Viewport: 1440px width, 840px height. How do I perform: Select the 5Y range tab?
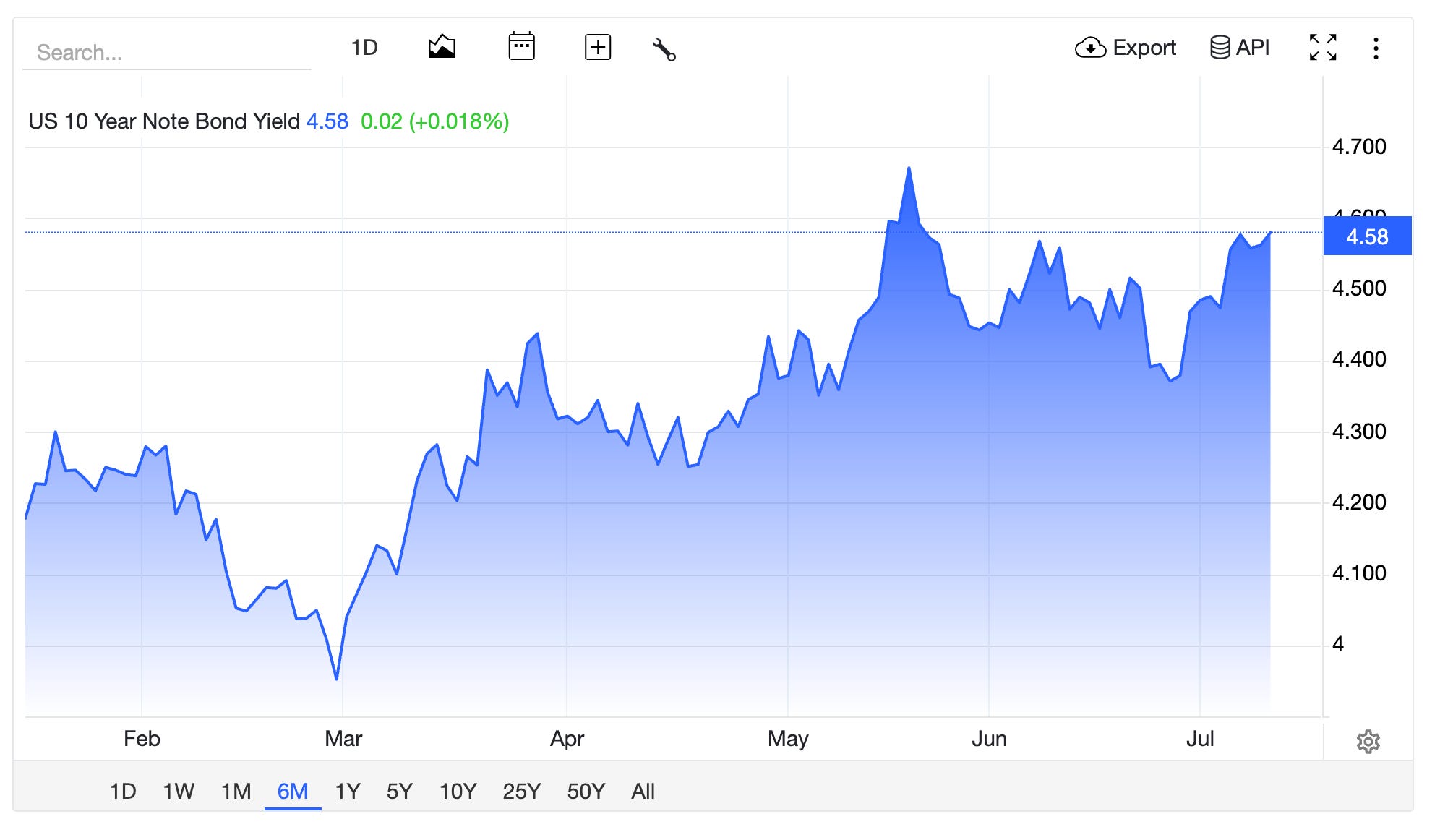coord(399,791)
